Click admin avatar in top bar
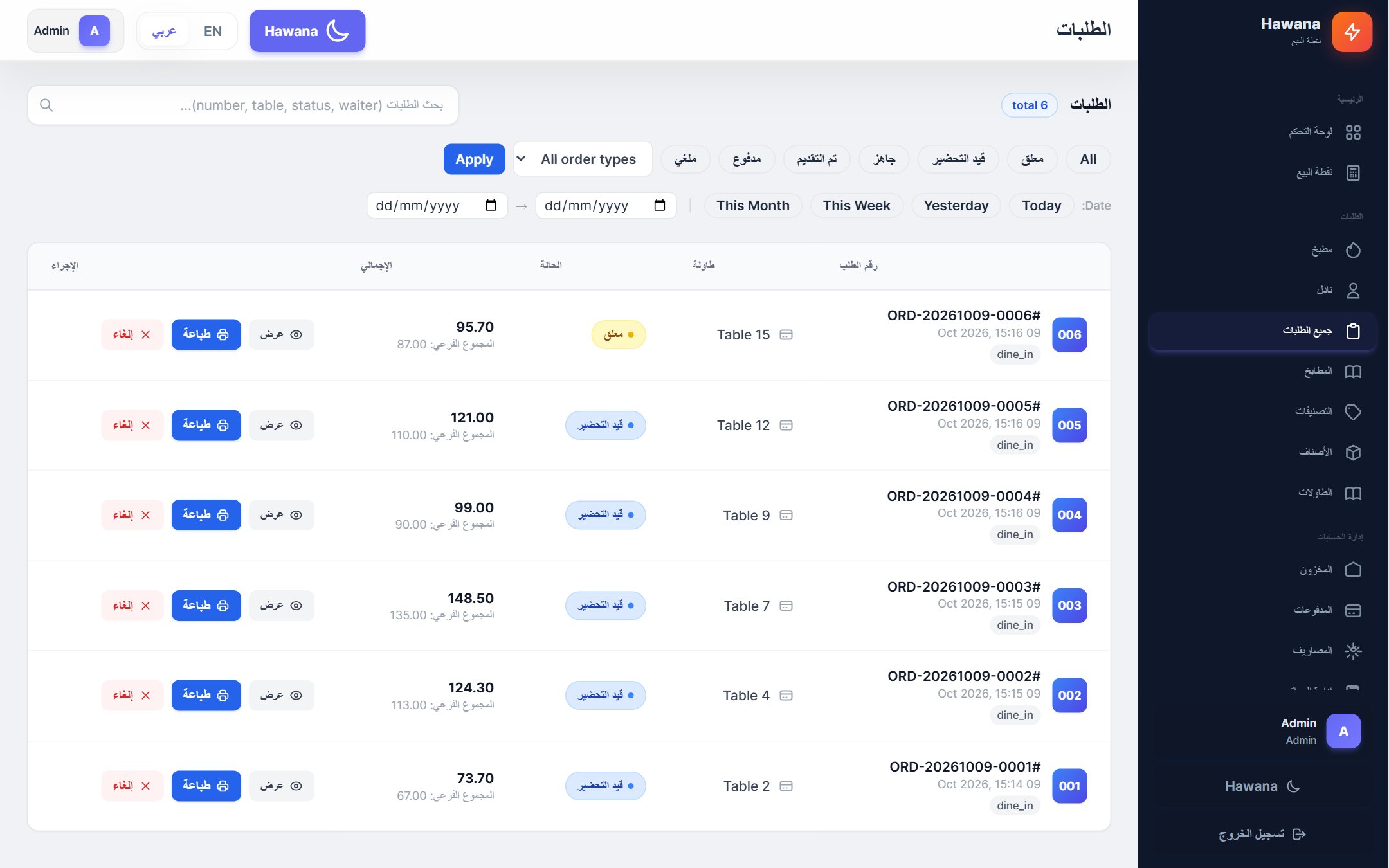 coord(95,31)
